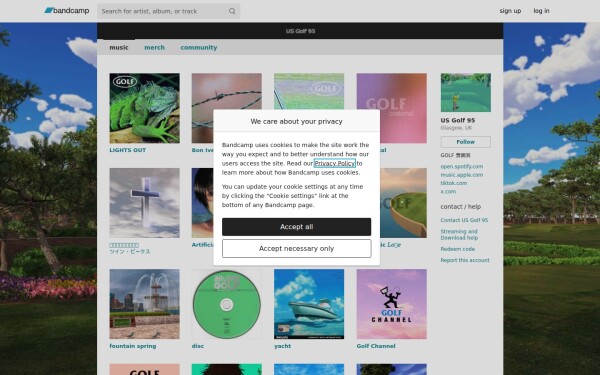Click the US Golf 95 profile picture
The width and height of the screenshot is (600, 375).
[466, 93]
